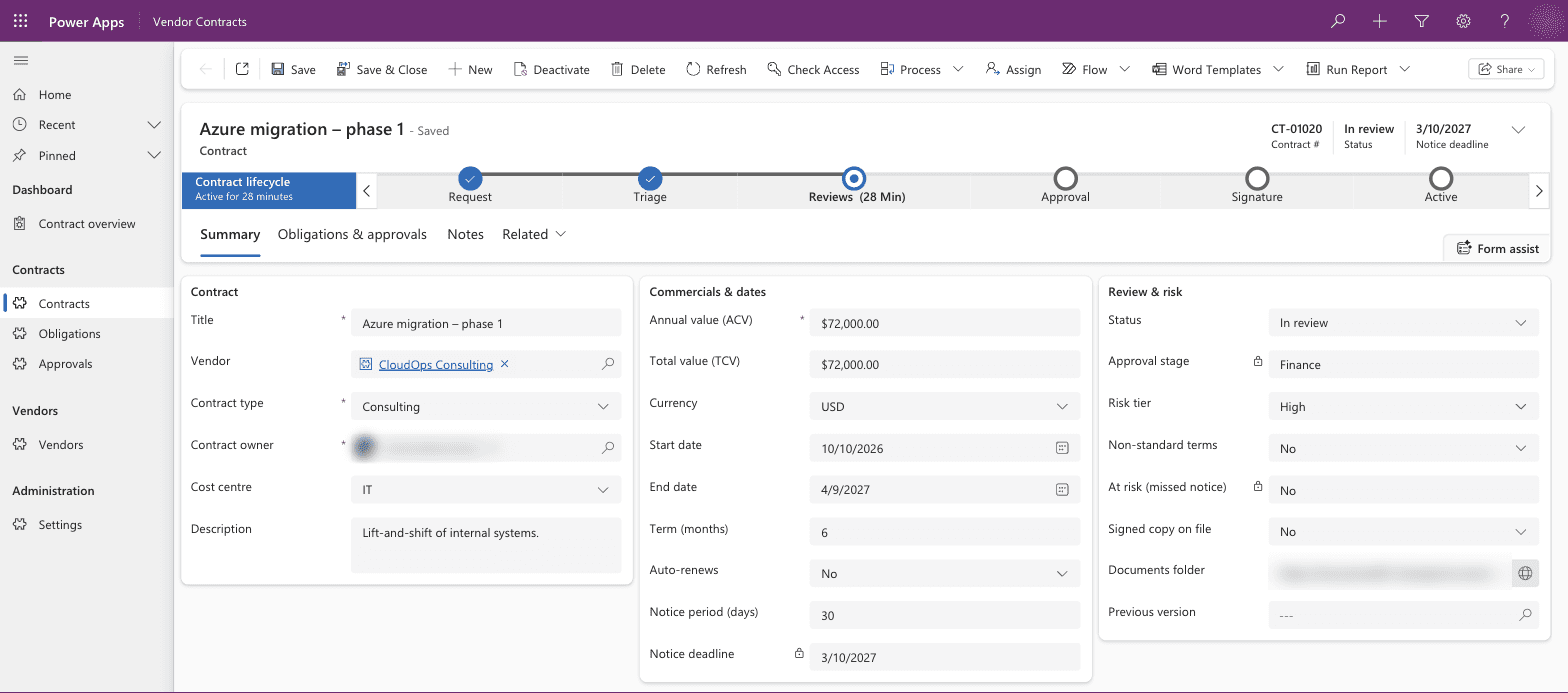Select the Triage stage circle
The width and height of the screenshot is (1568, 693).
(650, 178)
